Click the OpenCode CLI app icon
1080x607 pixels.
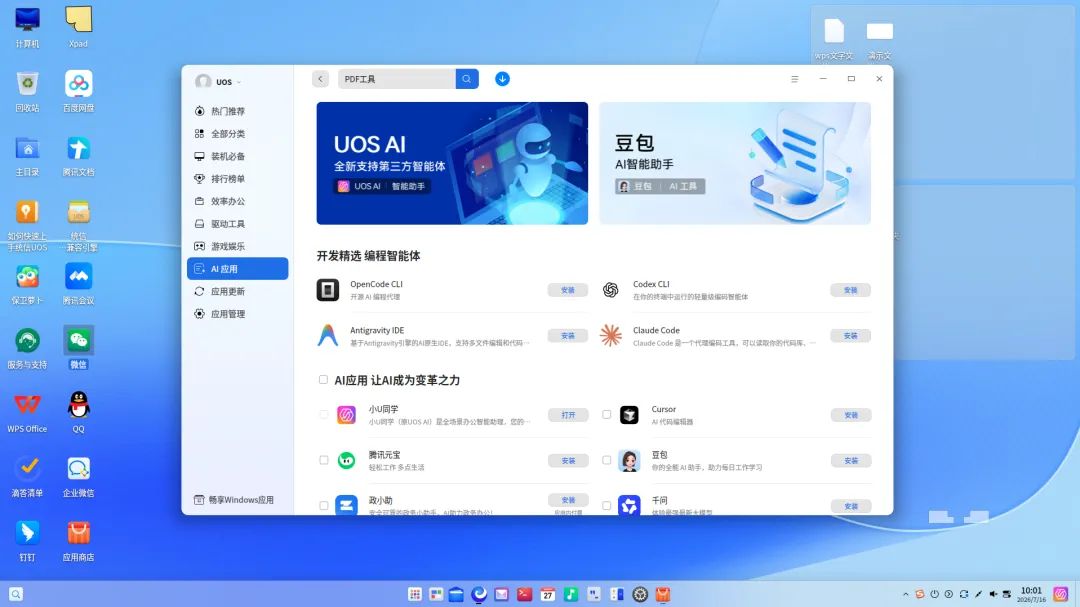pyautogui.click(x=328, y=290)
